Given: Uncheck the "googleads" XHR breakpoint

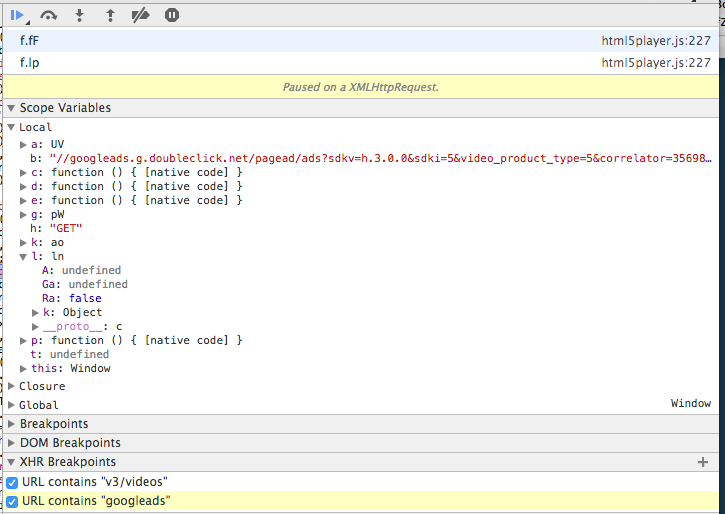Looking at the screenshot, I should pos(12,502).
